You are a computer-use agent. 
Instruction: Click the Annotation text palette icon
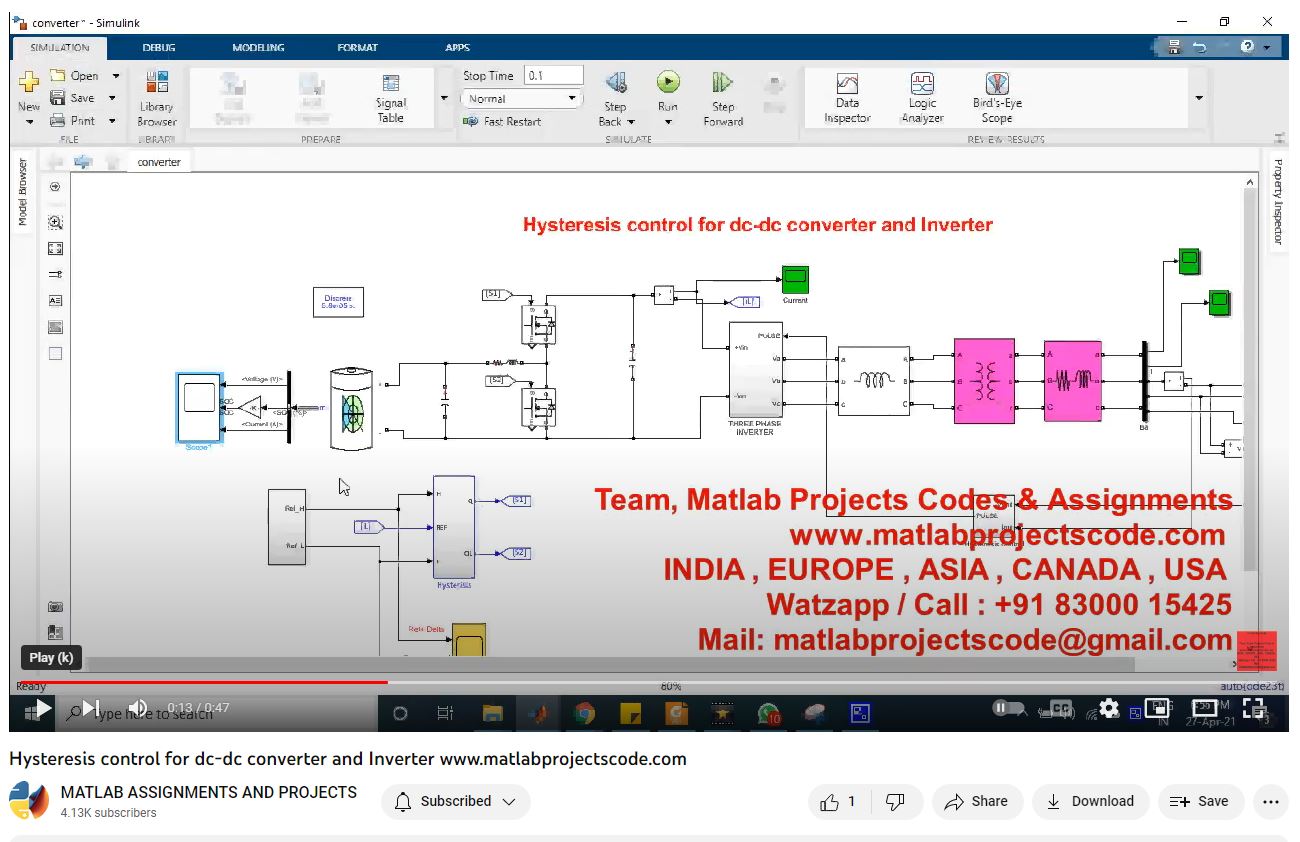[x=56, y=300]
